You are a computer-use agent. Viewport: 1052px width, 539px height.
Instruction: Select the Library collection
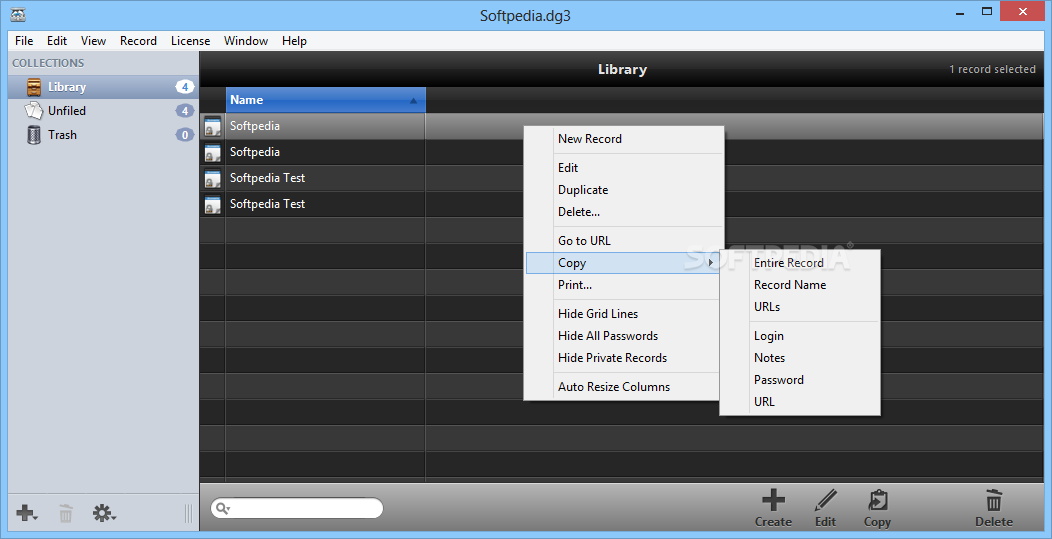click(x=103, y=87)
